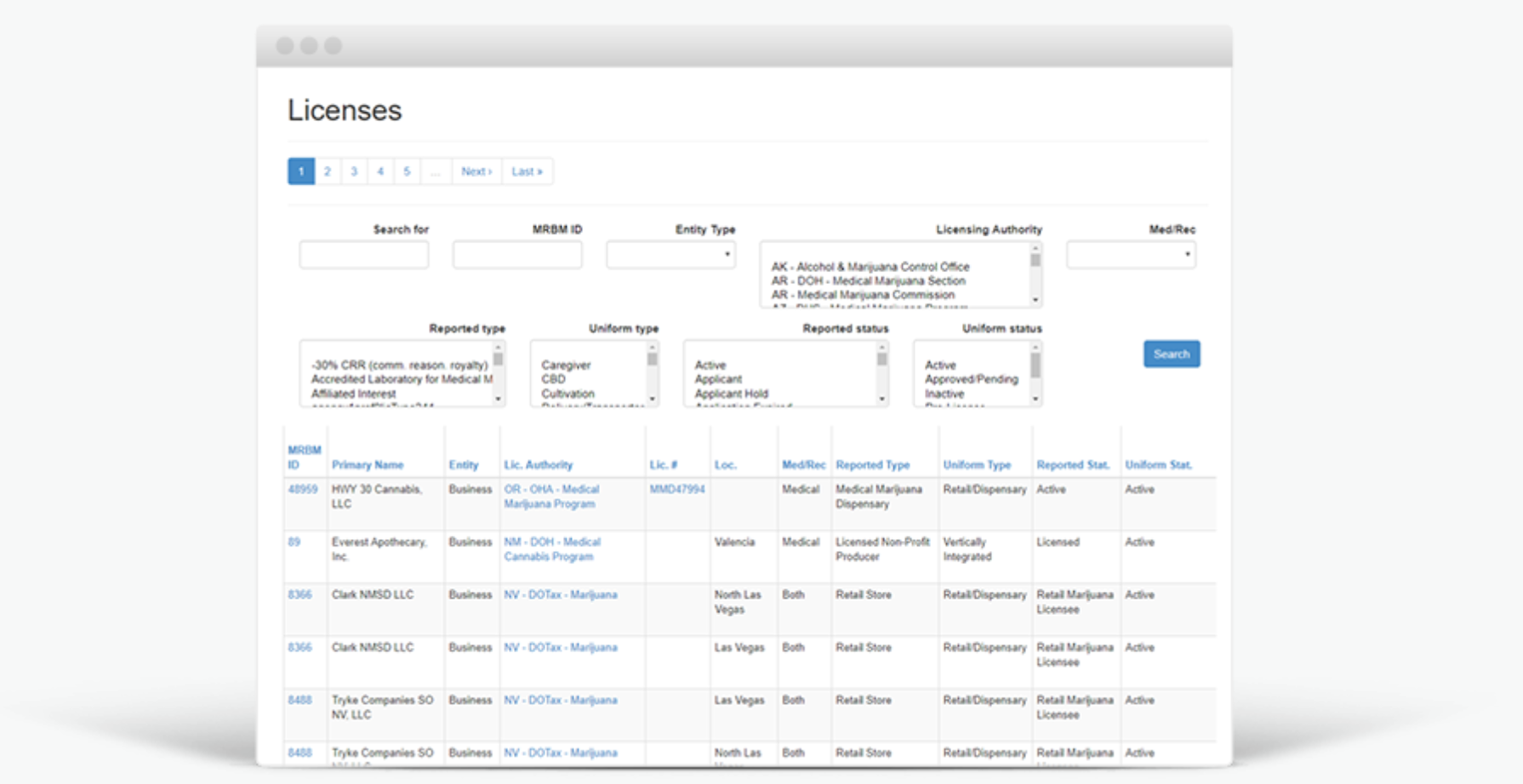
Task: Click the Next page link
Action: point(476,171)
